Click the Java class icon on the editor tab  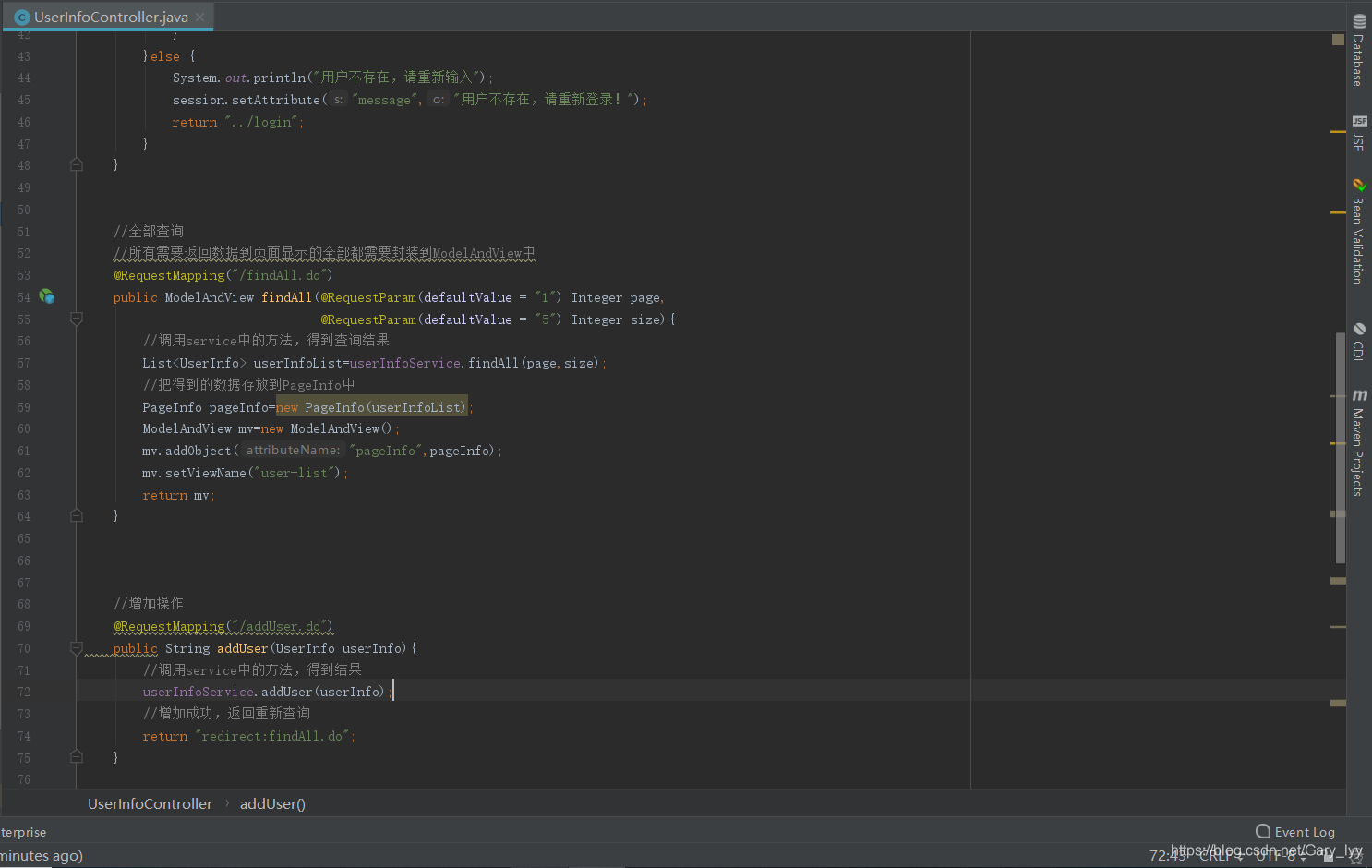coord(22,17)
